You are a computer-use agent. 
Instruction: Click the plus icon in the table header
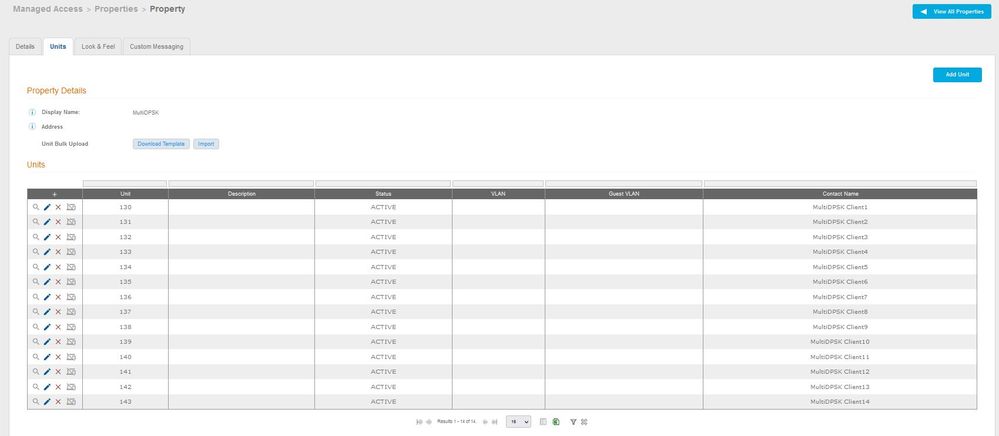pyautogui.click(x=54, y=194)
